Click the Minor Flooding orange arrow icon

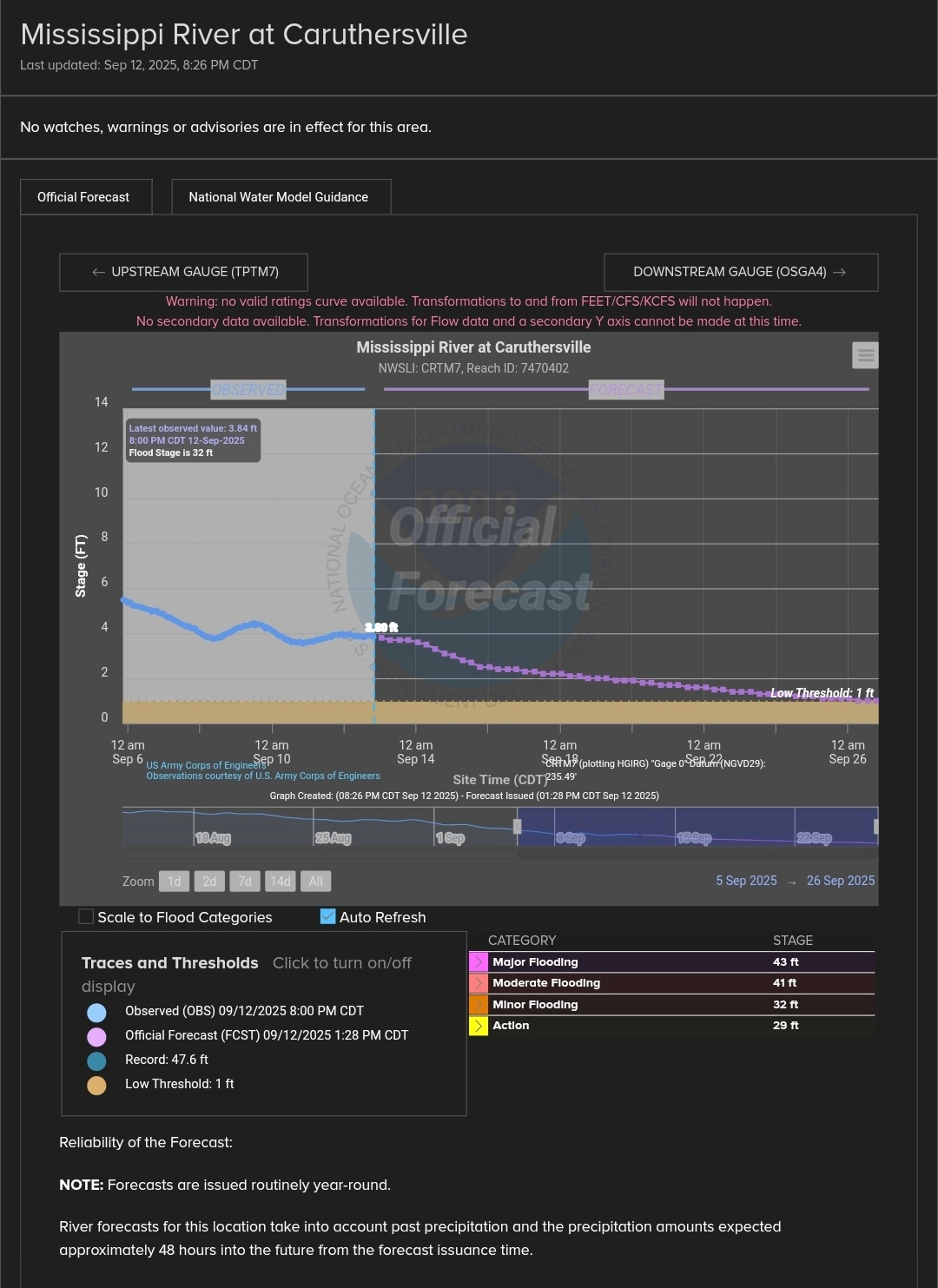(479, 1005)
